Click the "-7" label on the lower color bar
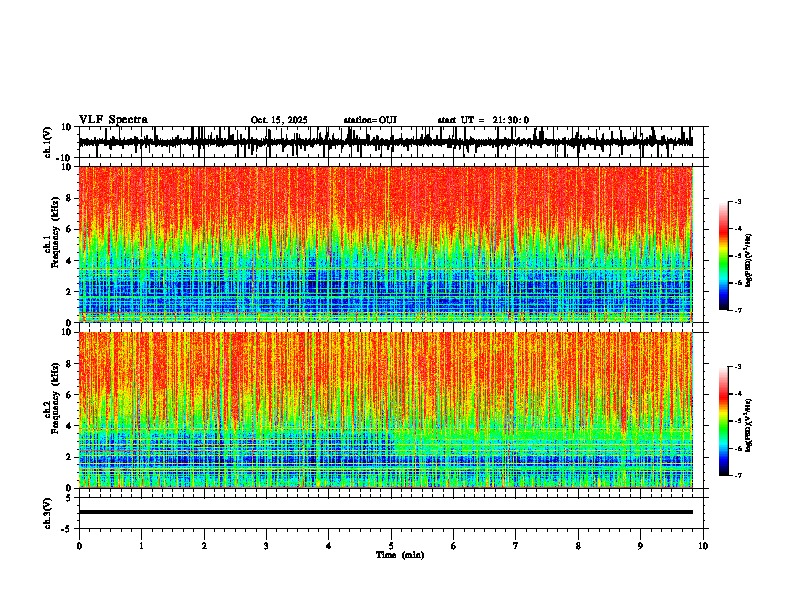Image resolution: width=792 pixels, height=612 pixels. point(737,475)
